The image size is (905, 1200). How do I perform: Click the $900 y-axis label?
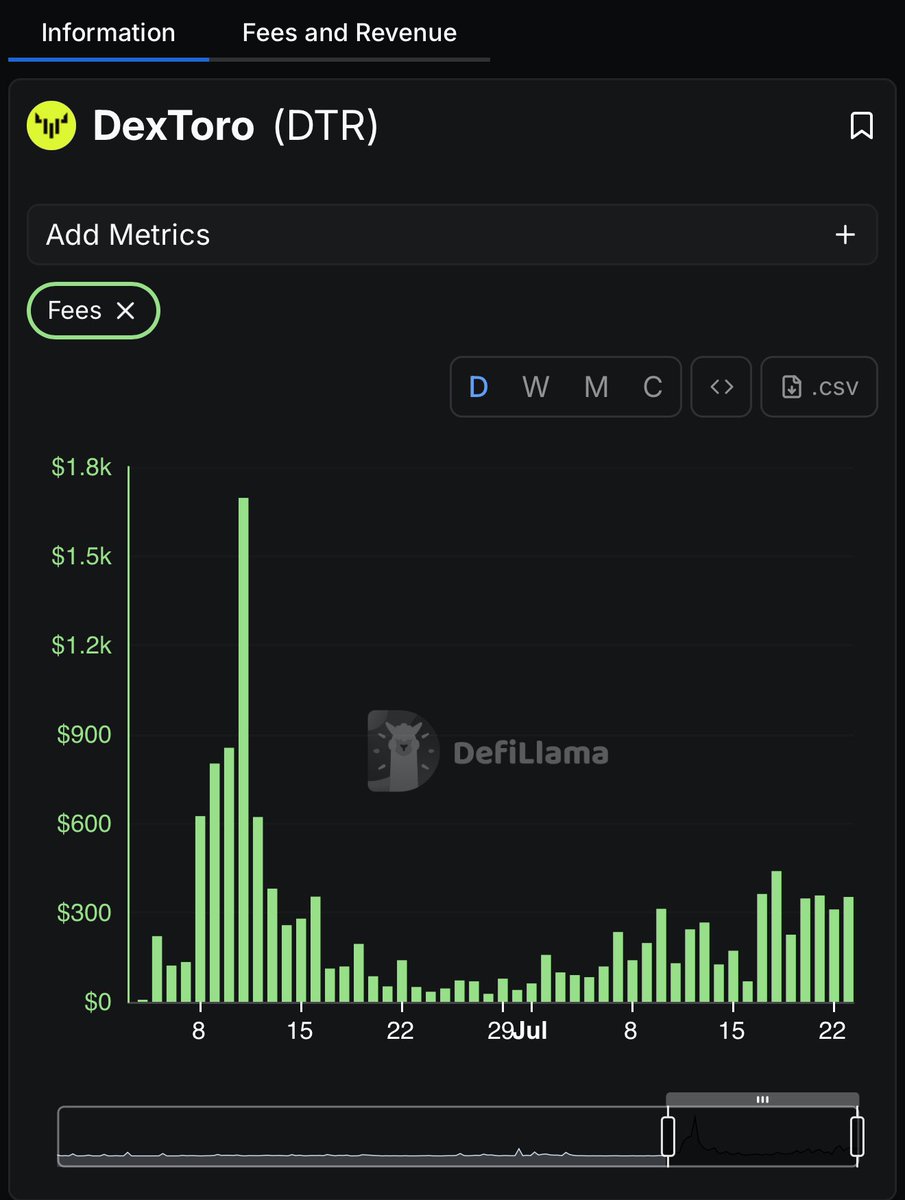85,735
